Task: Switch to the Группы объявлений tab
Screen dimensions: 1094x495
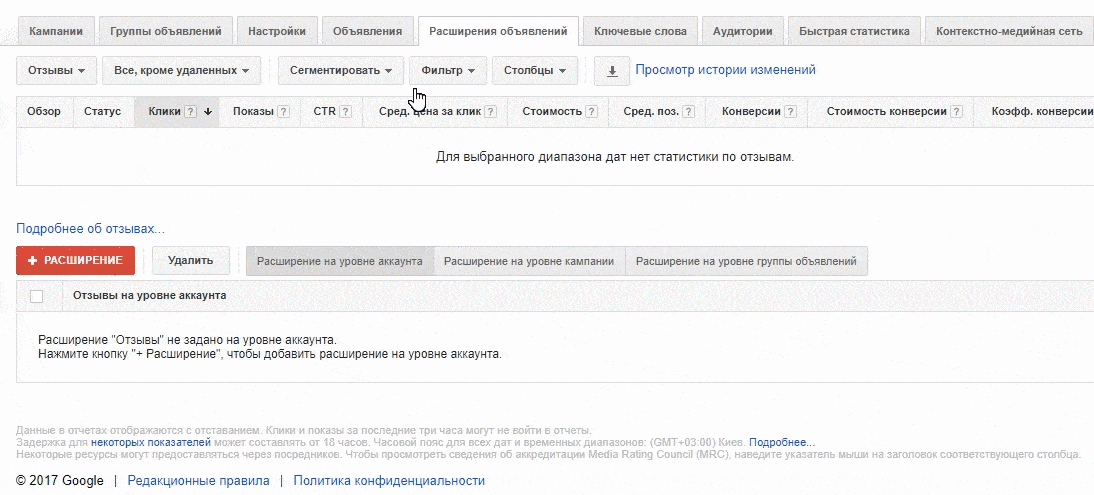Action: (x=166, y=31)
